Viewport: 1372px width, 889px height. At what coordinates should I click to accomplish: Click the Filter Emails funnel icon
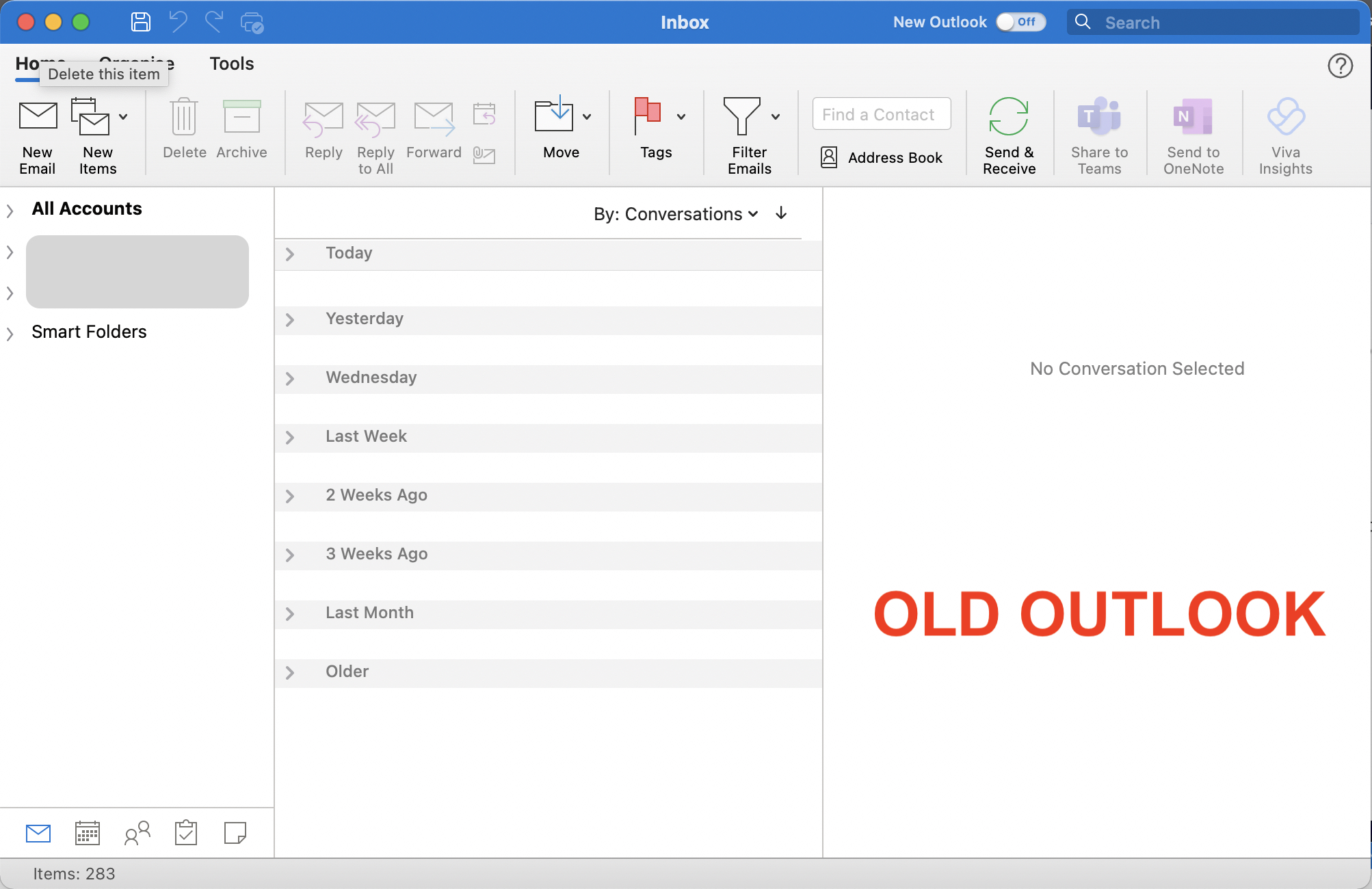point(742,117)
